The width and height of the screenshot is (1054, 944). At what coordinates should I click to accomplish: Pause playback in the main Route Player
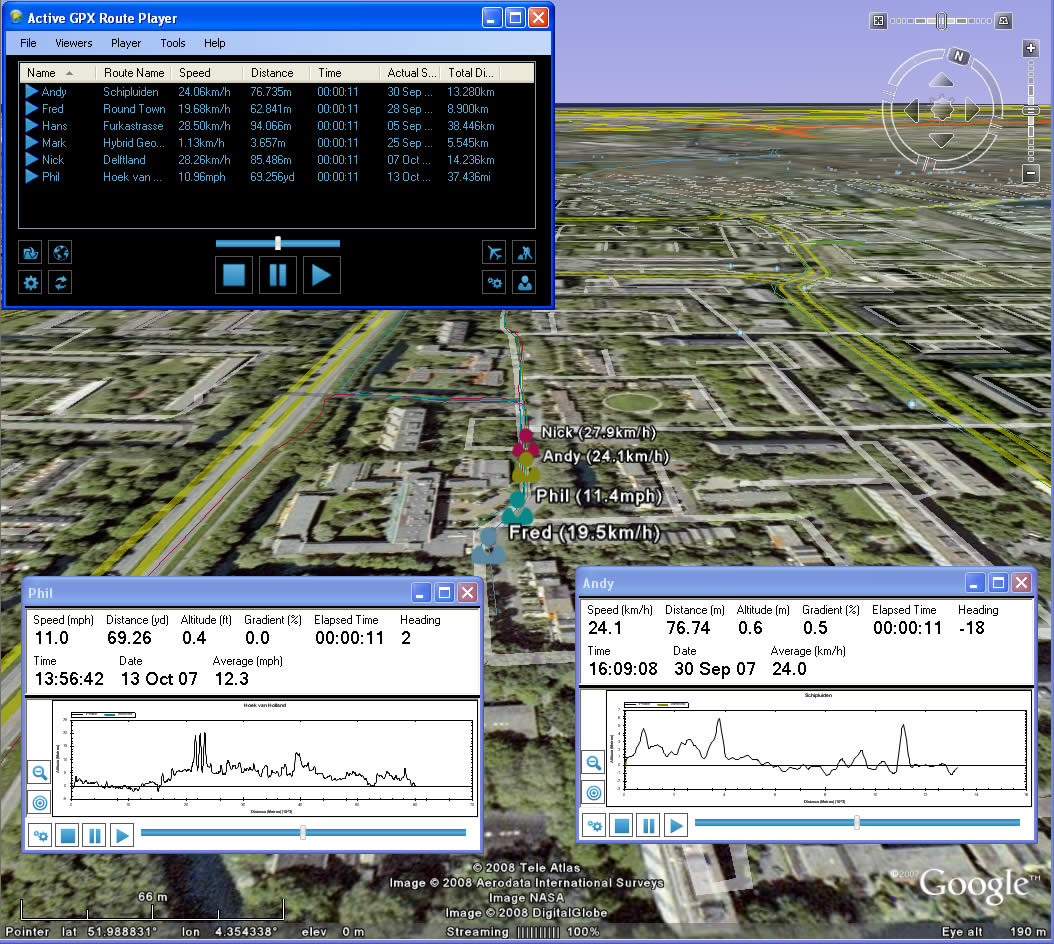(278, 274)
